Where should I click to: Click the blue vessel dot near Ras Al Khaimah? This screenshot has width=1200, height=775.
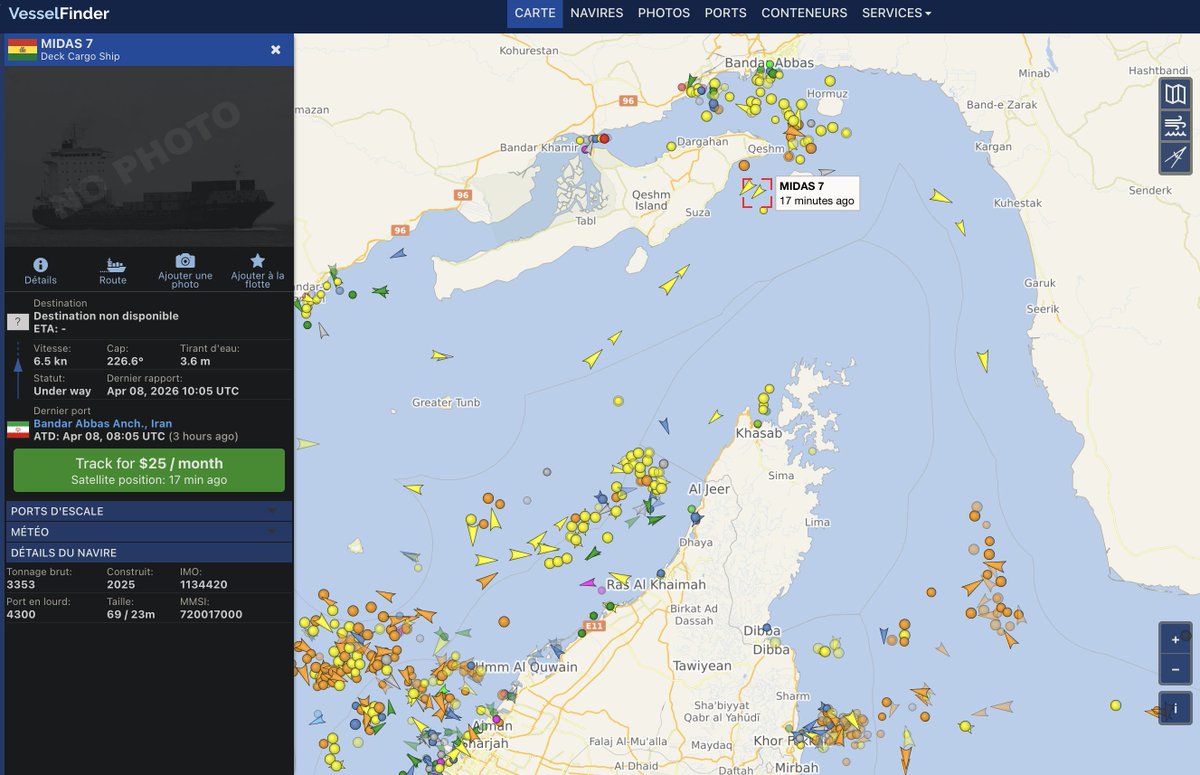click(661, 574)
